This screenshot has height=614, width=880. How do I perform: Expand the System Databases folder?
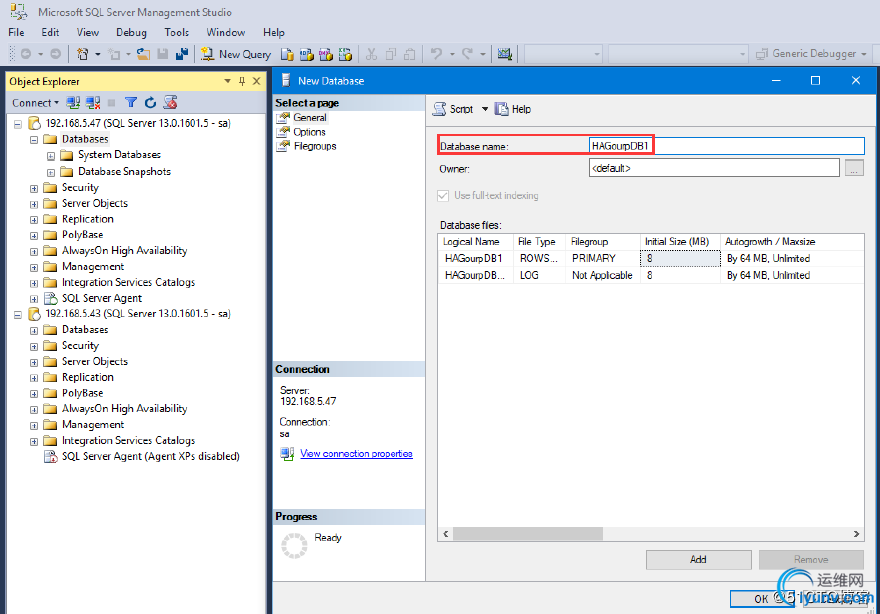[x=51, y=155]
